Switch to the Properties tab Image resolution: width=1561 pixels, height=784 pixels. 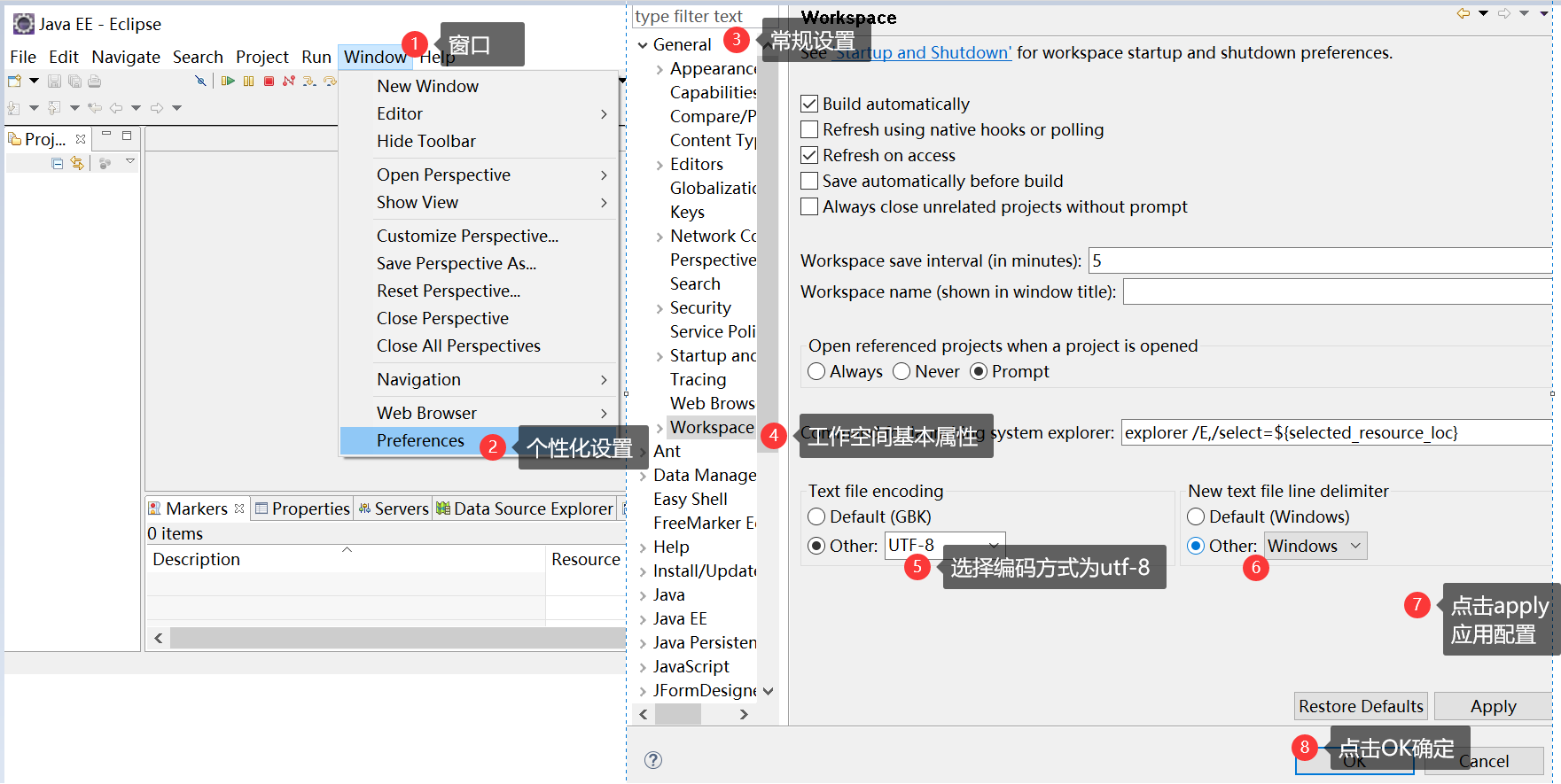(x=302, y=508)
